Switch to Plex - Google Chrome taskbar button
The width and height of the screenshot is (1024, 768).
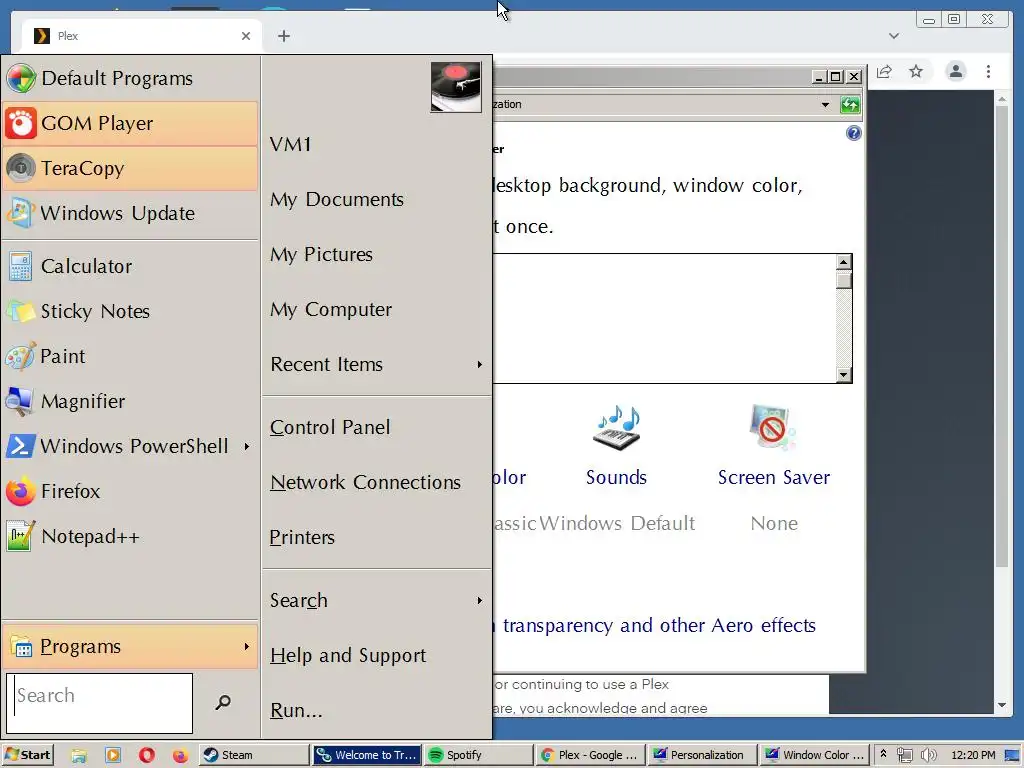tap(590, 755)
